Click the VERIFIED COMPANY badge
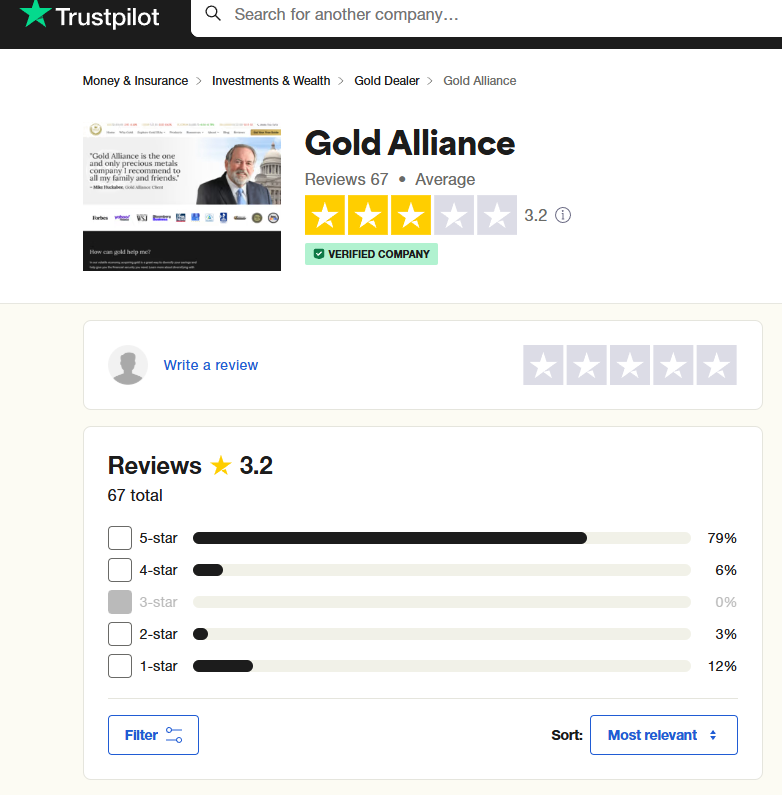 click(371, 254)
